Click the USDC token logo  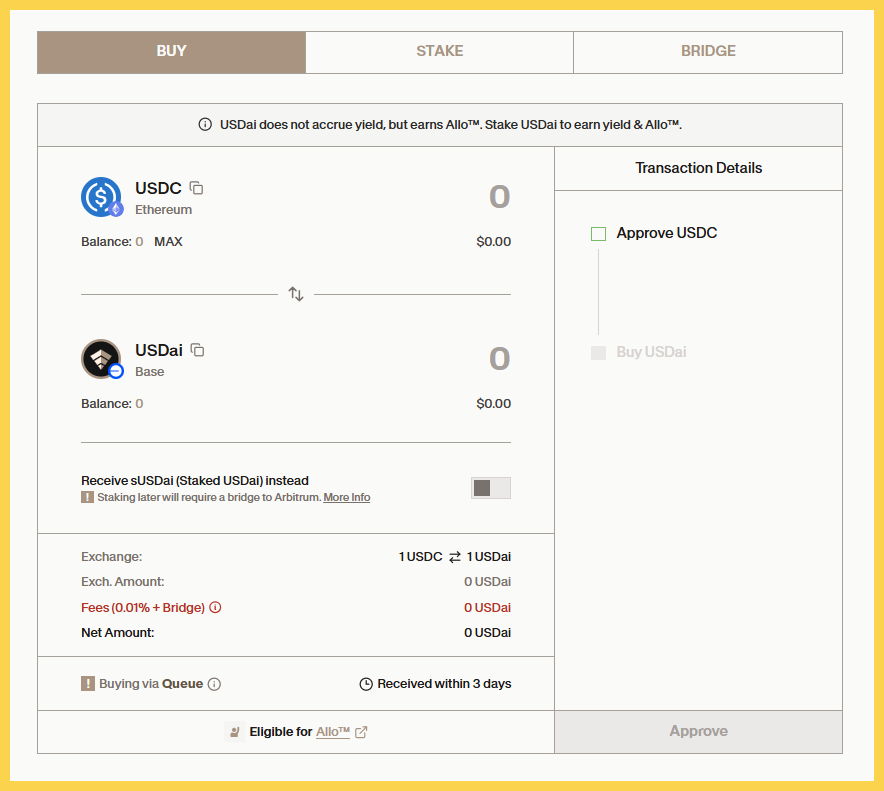coord(101,197)
